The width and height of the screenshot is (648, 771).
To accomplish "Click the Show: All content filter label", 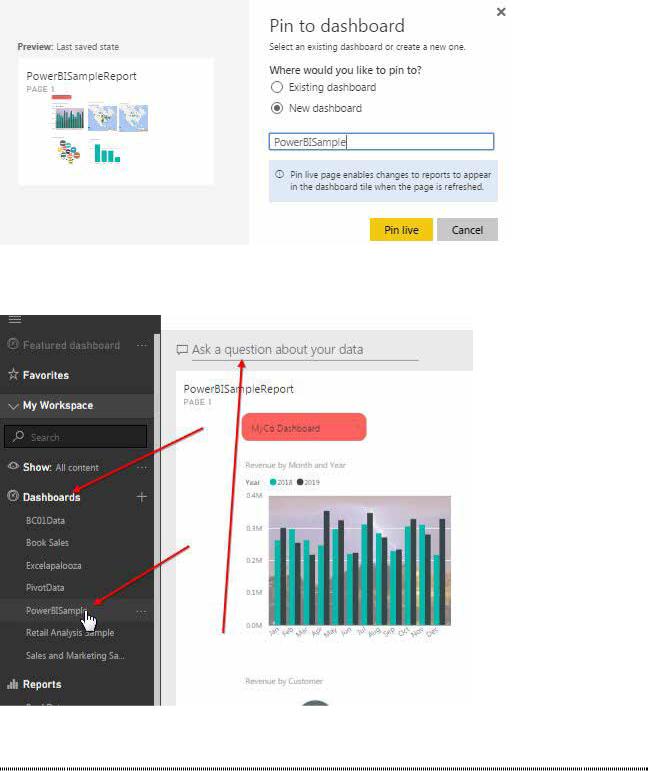I will pyautogui.click(x=61, y=467).
